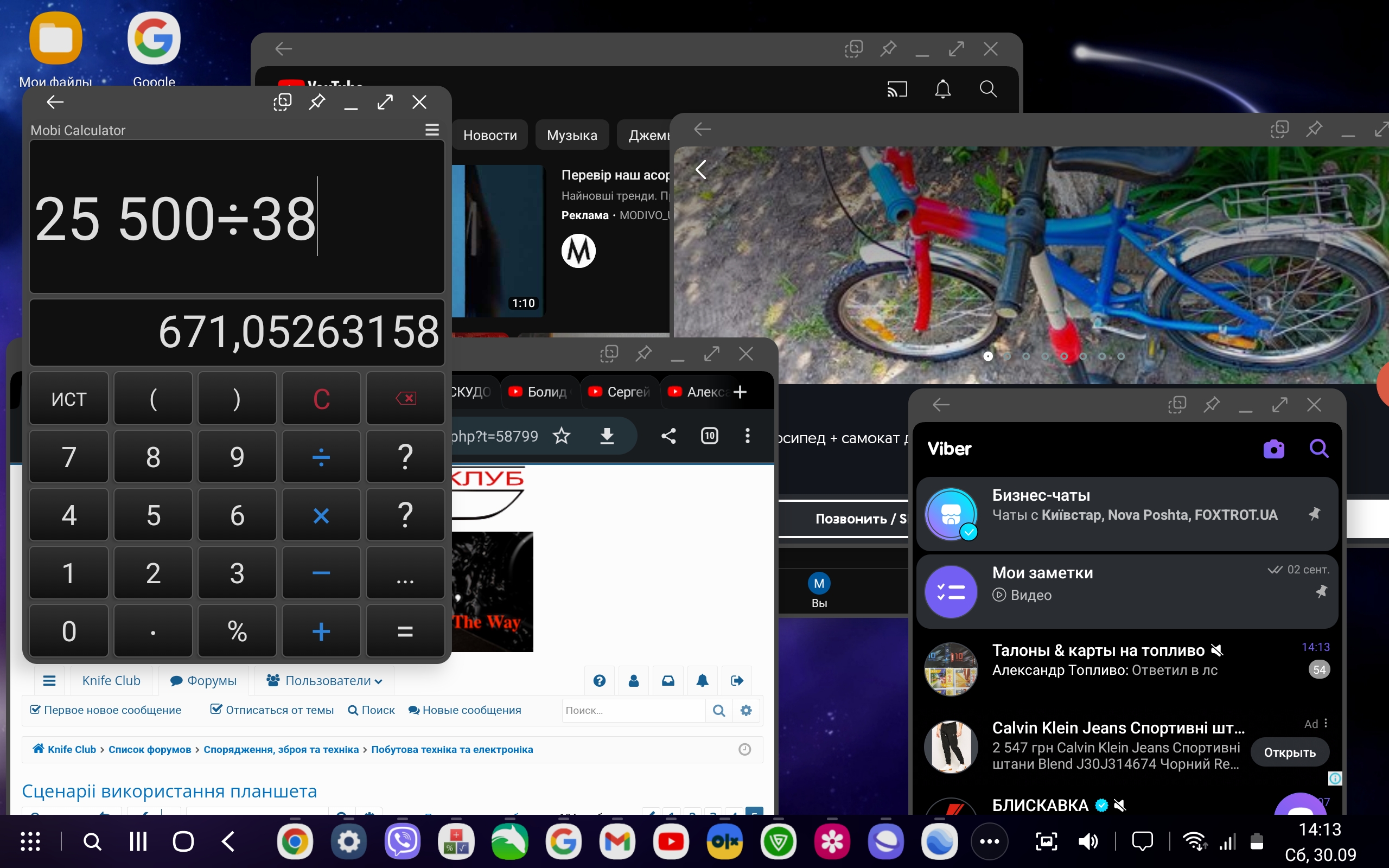Click Новые сообщения link
Viewport: 1389px width, 868px height.
tap(465, 710)
